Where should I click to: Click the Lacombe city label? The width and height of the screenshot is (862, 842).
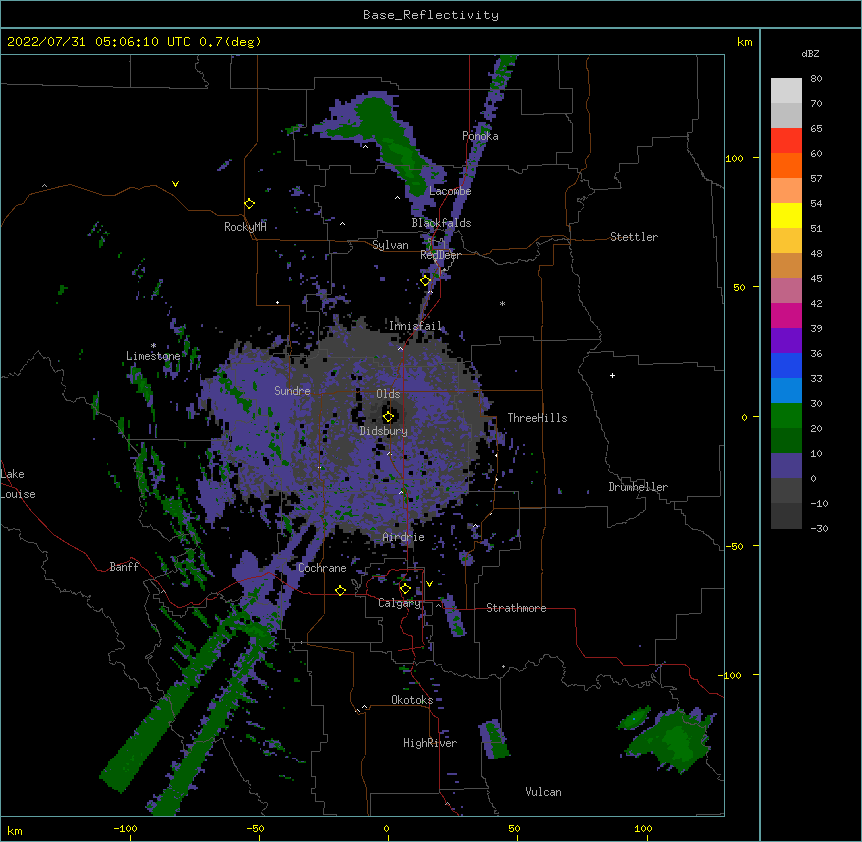click(x=450, y=191)
